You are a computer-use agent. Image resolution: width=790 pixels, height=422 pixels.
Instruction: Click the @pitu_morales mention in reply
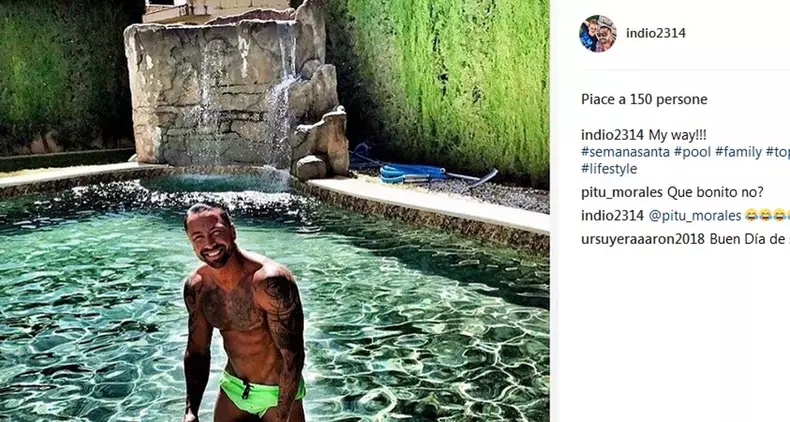(x=695, y=216)
